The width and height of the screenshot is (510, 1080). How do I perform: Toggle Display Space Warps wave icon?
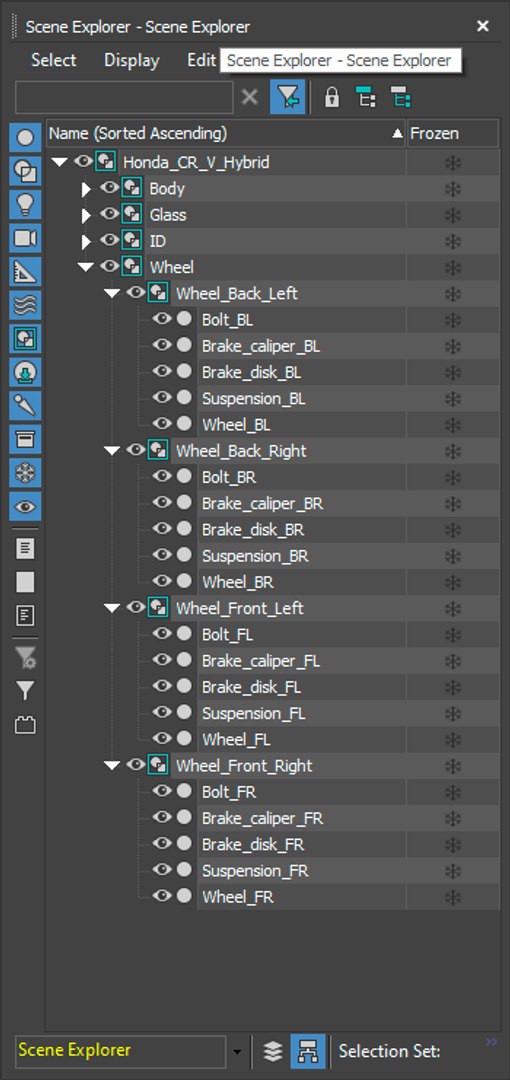point(26,304)
